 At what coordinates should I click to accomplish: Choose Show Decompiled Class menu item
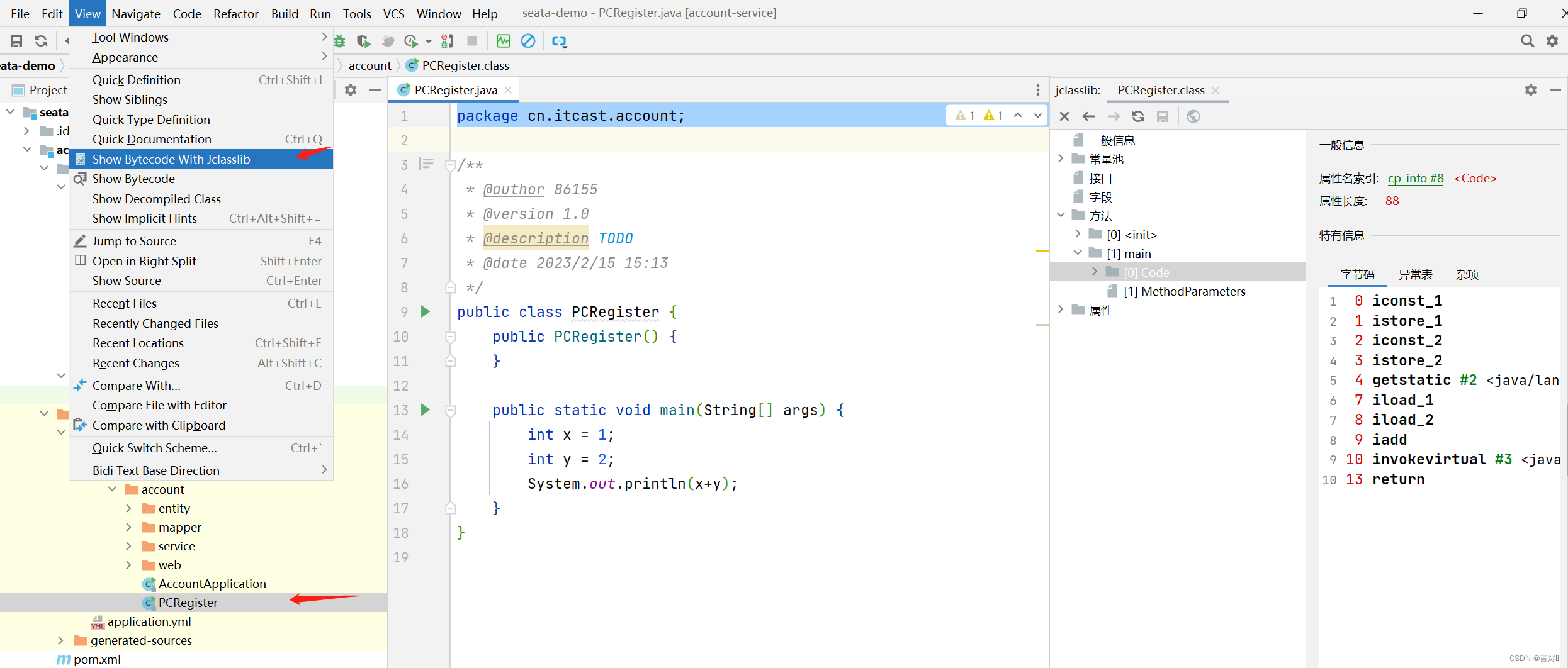coord(201,199)
